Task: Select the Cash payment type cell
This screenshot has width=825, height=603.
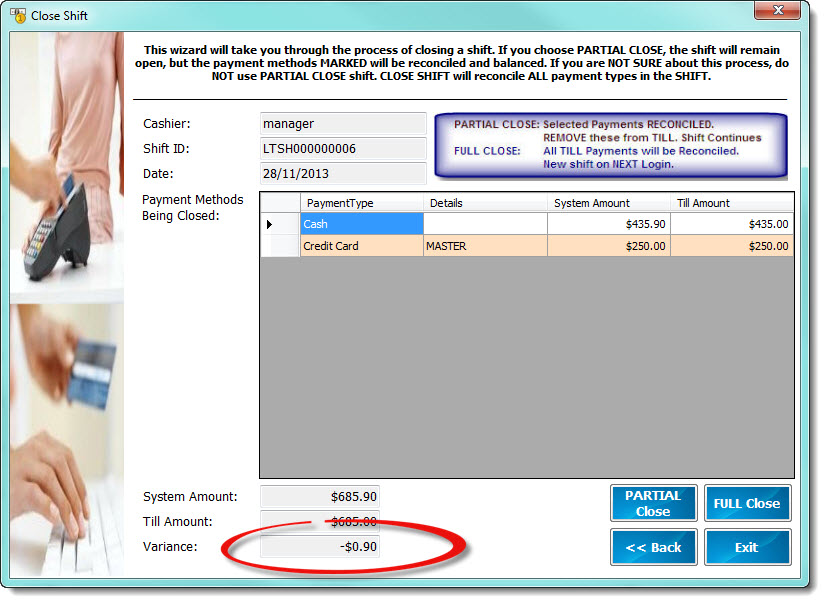Action: (x=361, y=224)
